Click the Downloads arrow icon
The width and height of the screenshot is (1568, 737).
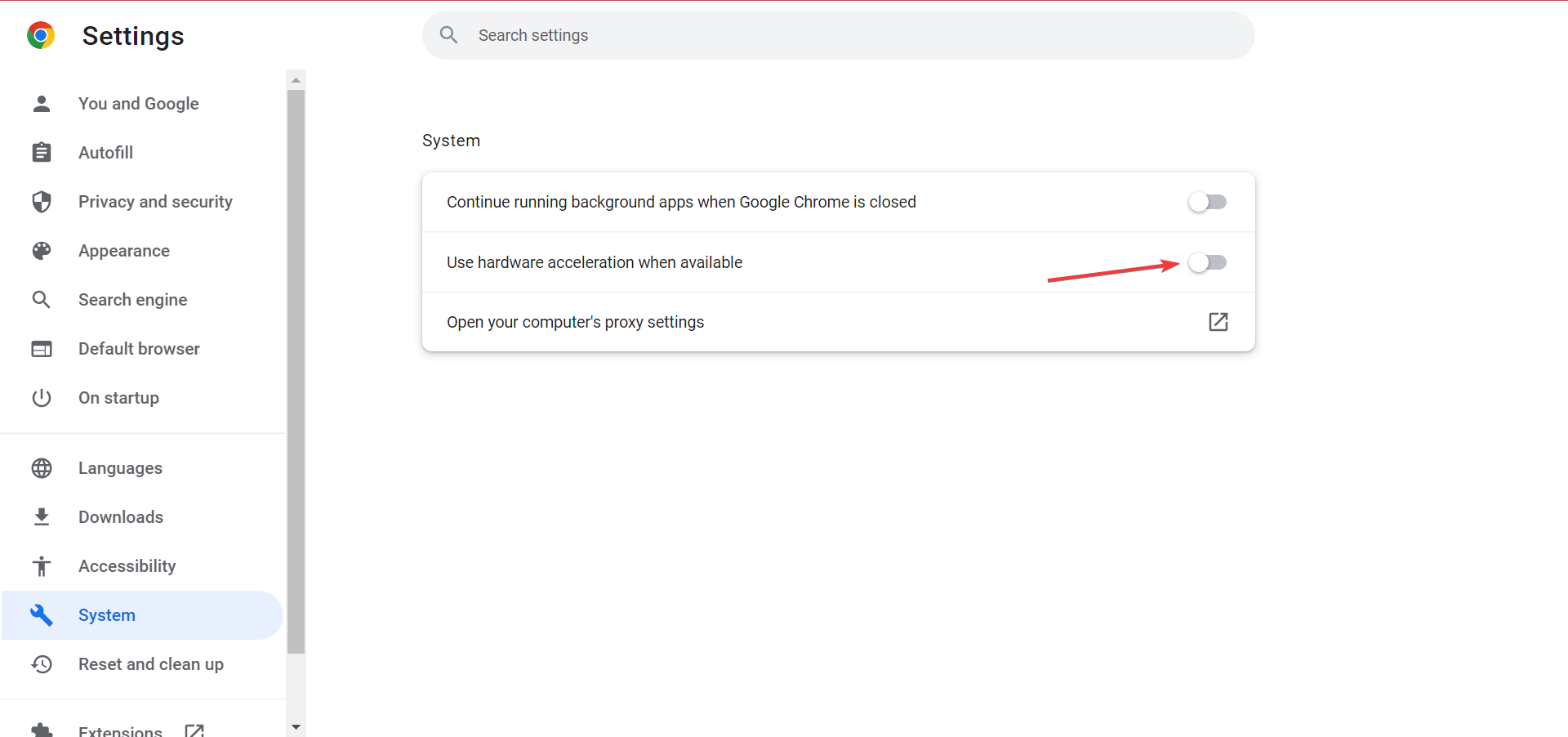42,517
